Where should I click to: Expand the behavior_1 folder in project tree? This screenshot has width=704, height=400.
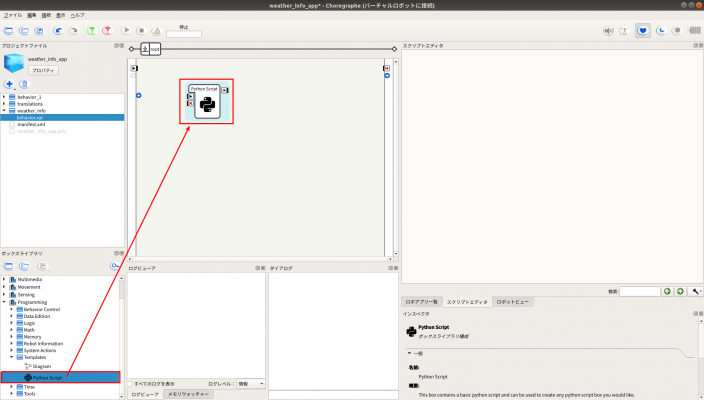[x=4, y=97]
